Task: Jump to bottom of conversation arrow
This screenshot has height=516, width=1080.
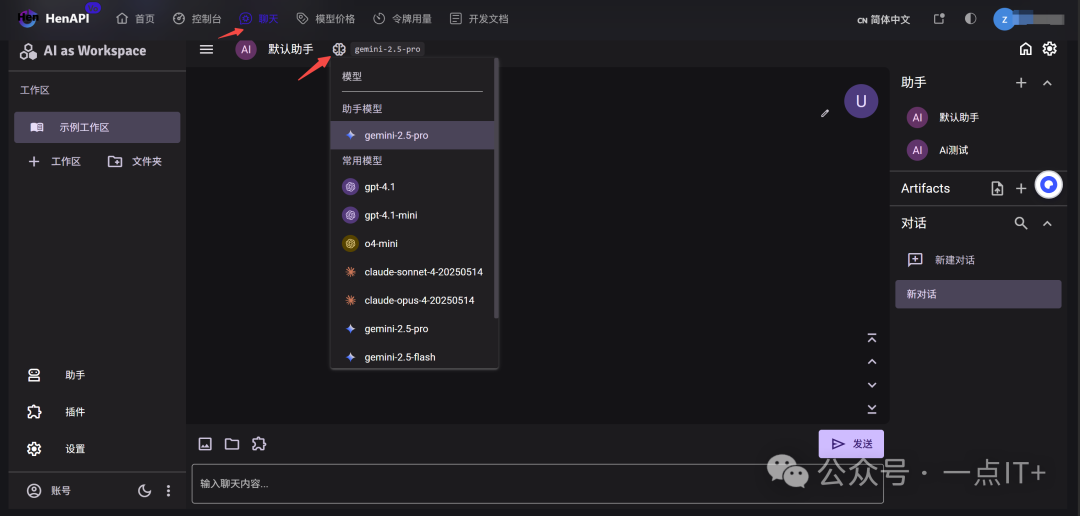Action: click(872, 409)
